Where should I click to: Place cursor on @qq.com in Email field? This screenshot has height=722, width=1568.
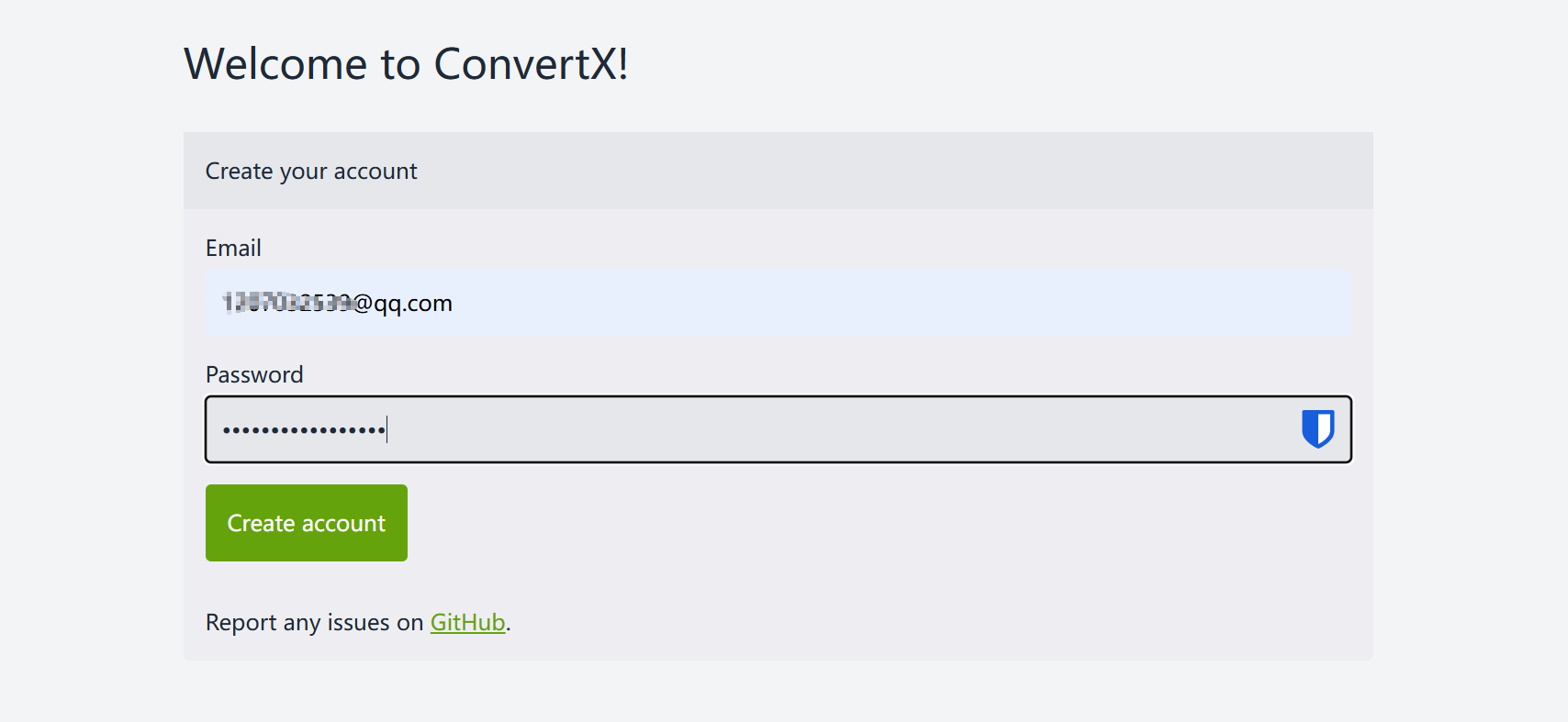[403, 304]
